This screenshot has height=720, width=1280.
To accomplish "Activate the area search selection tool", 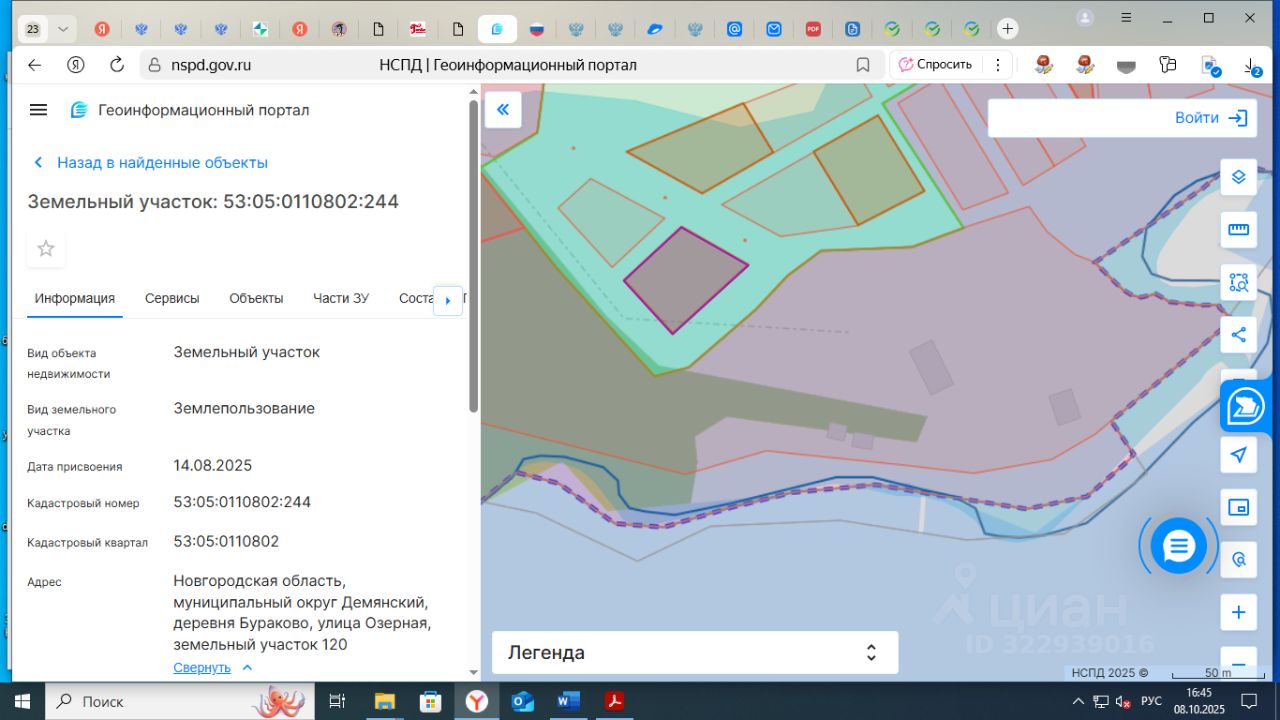I will coord(1238,282).
